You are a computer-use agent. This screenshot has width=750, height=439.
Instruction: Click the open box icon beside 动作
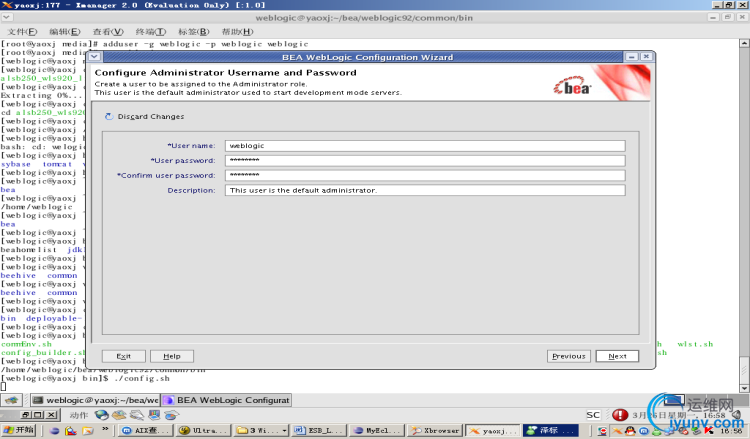(x=119, y=415)
